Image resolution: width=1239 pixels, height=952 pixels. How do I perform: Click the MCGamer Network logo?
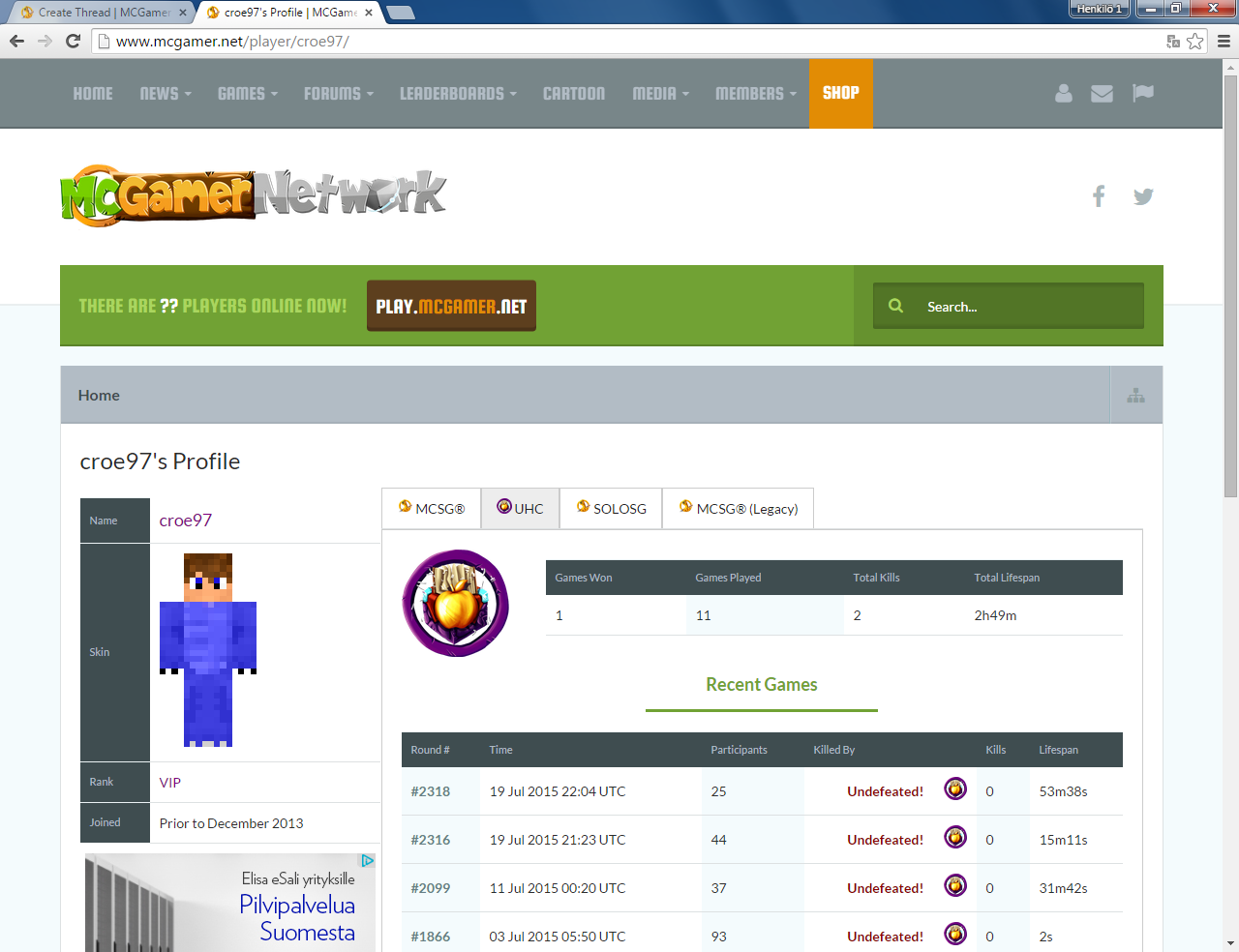coord(253,195)
